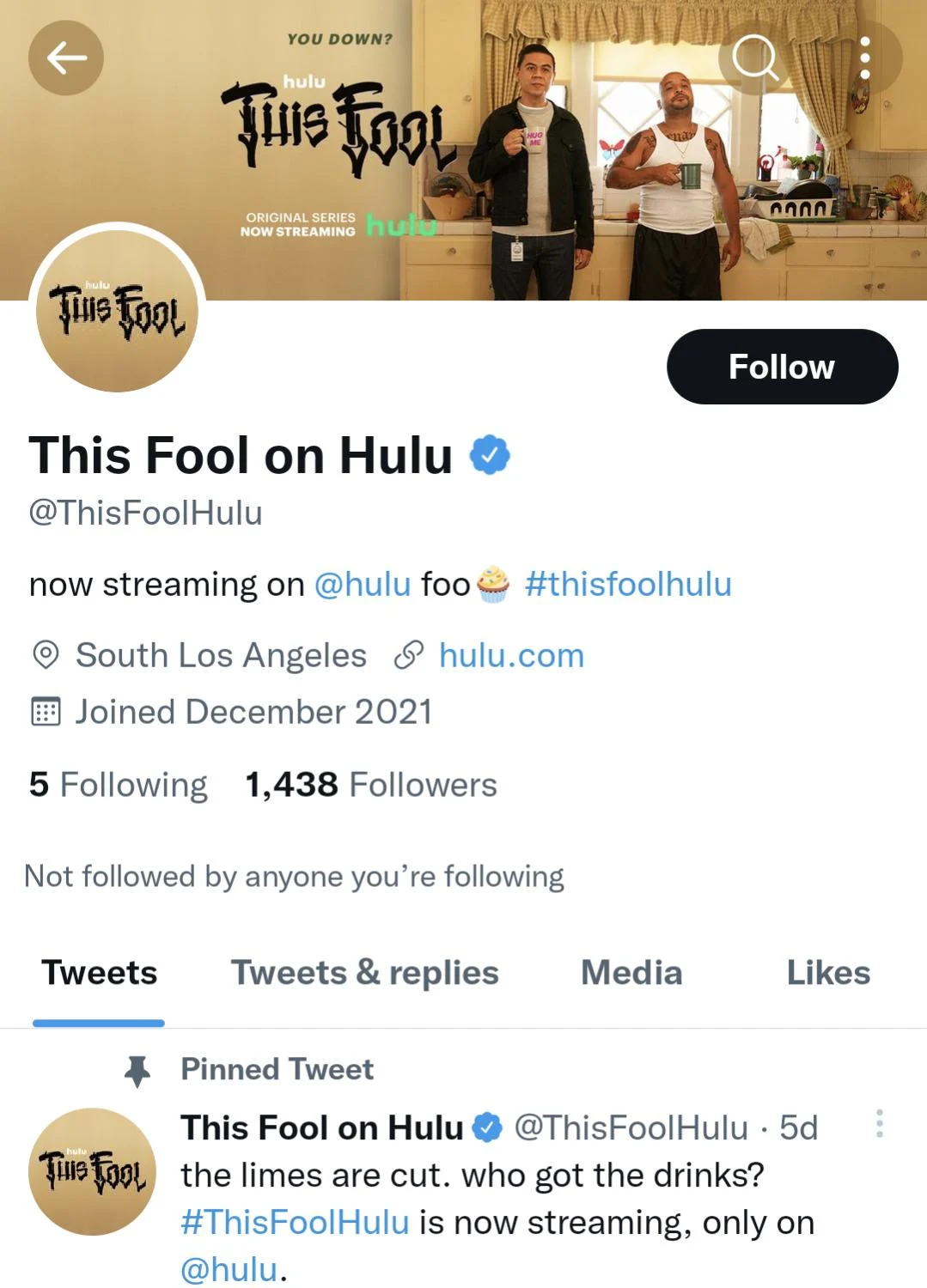The width and height of the screenshot is (927, 1288).
Task: Switch to the Media tab
Action: 631,973
